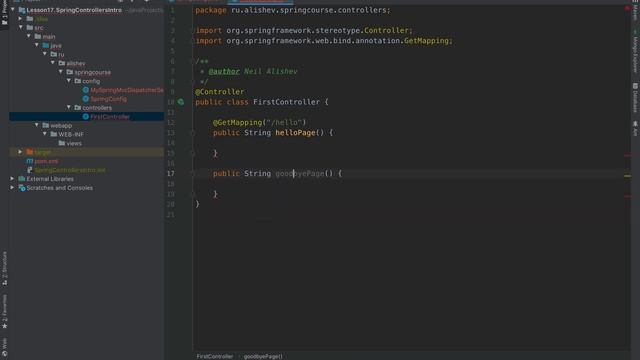
Task: Select the config package icon
Action: [x=78, y=81]
